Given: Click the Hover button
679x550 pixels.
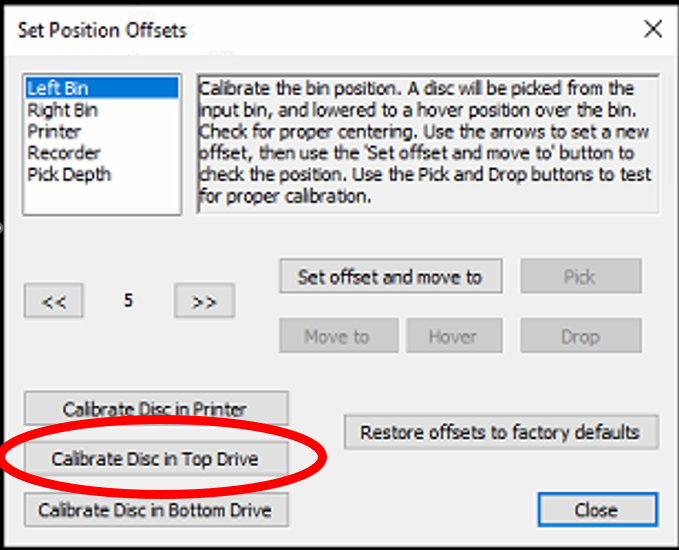Looking at the screenshot, I should point(454,336).
